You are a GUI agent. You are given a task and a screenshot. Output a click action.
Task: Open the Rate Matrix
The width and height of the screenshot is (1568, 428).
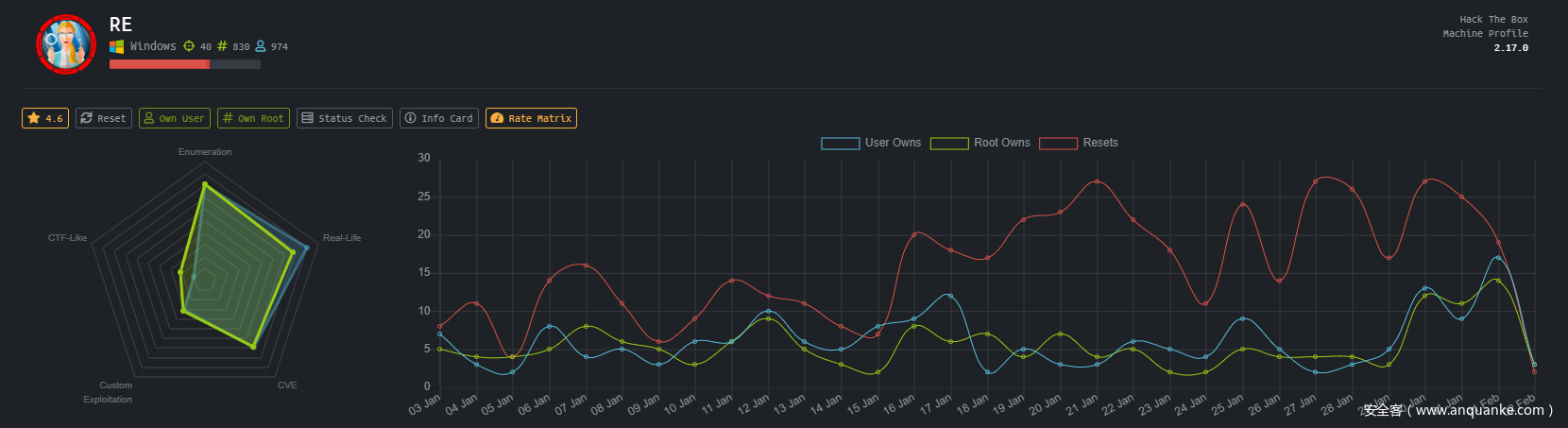[x=531, y=118]
